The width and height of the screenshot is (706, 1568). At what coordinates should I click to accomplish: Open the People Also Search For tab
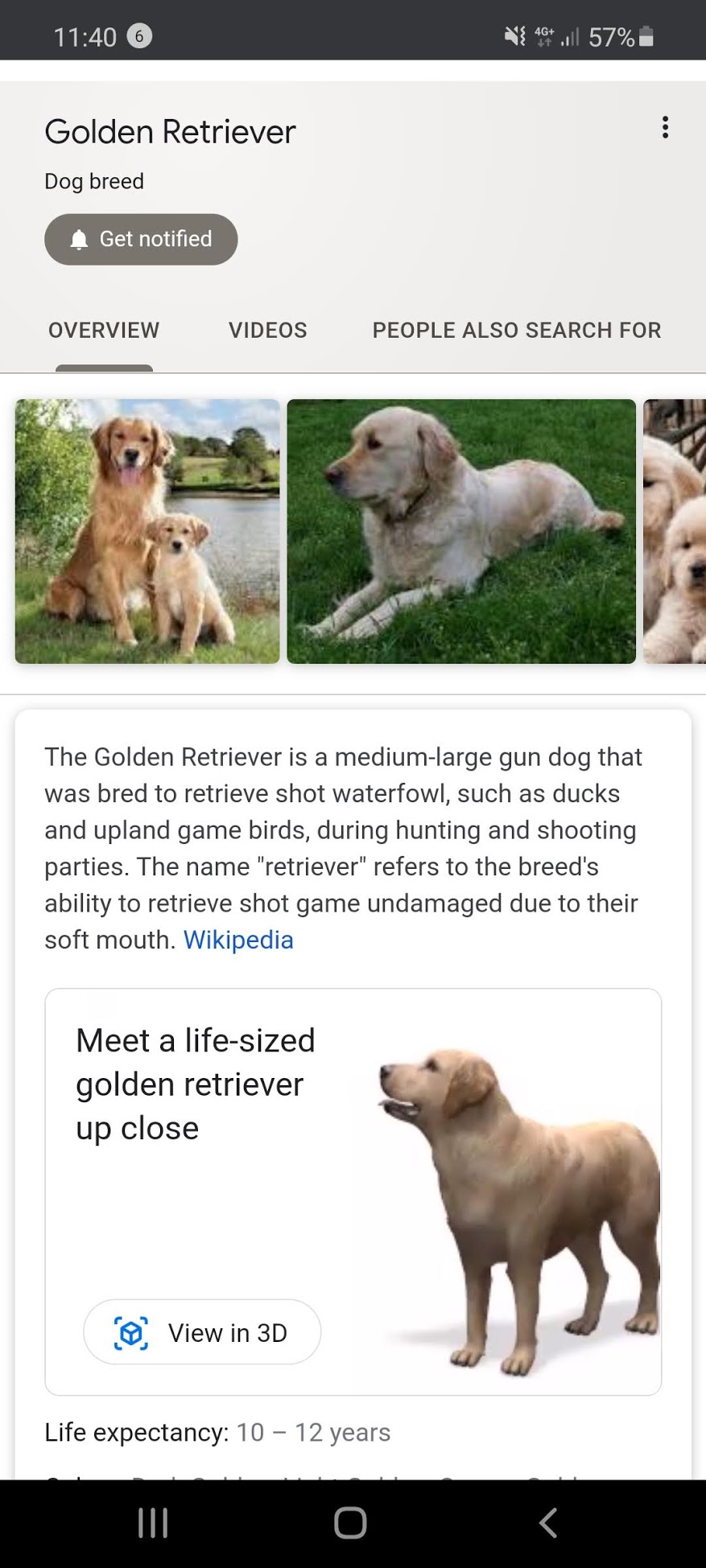tap(517, 330)
